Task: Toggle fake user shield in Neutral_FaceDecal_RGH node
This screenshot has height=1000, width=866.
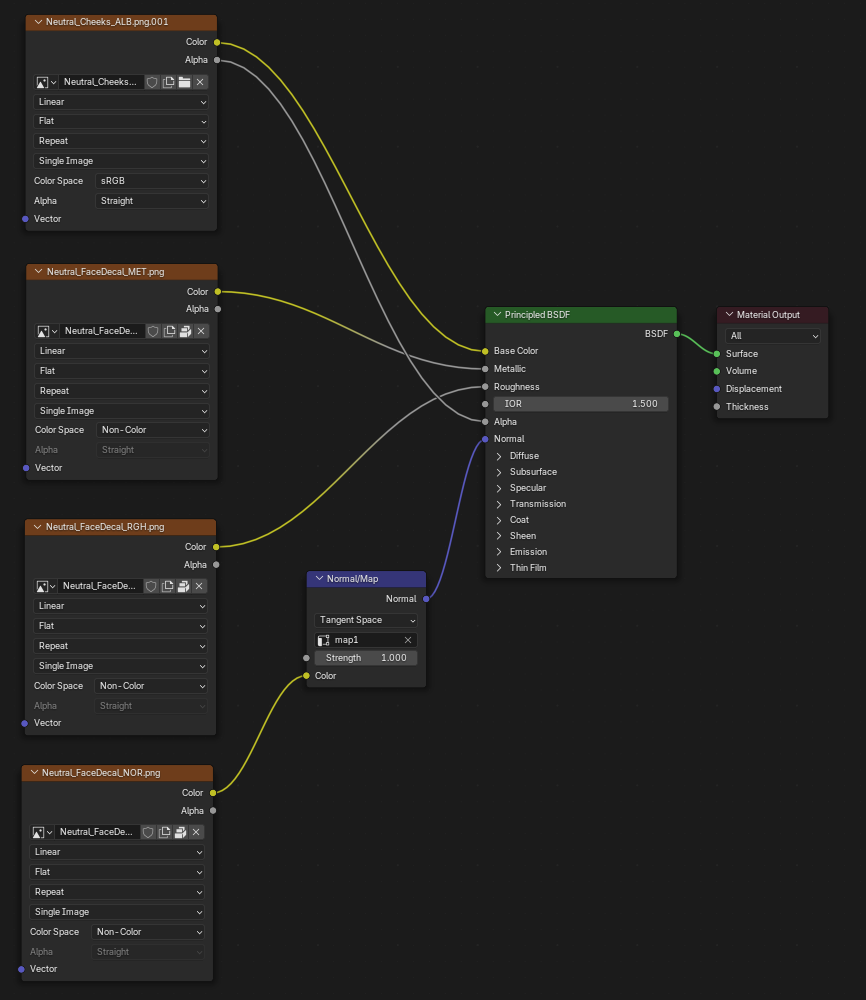Action: pos(152,586)
